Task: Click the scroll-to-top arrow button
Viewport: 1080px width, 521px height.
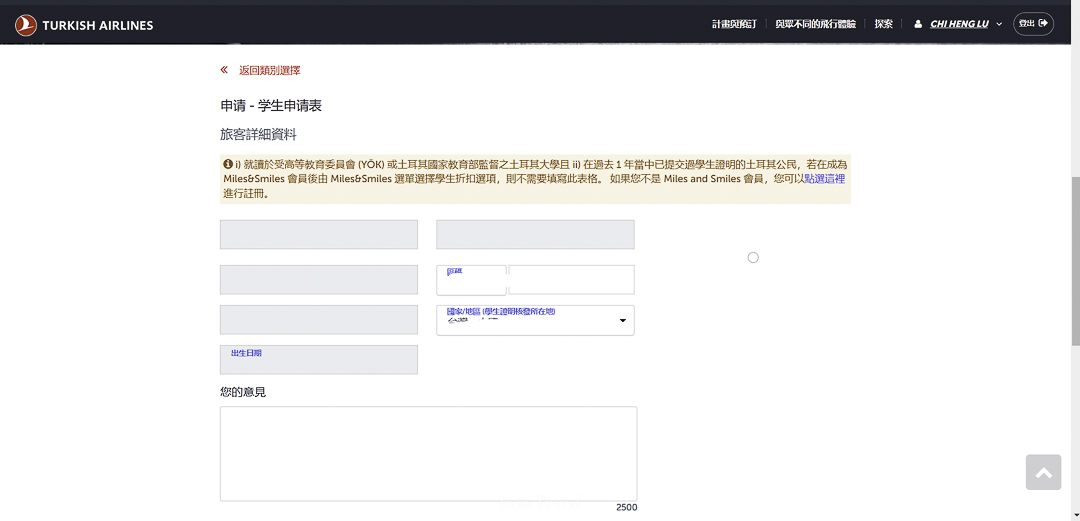Action: click(1043, 472)
